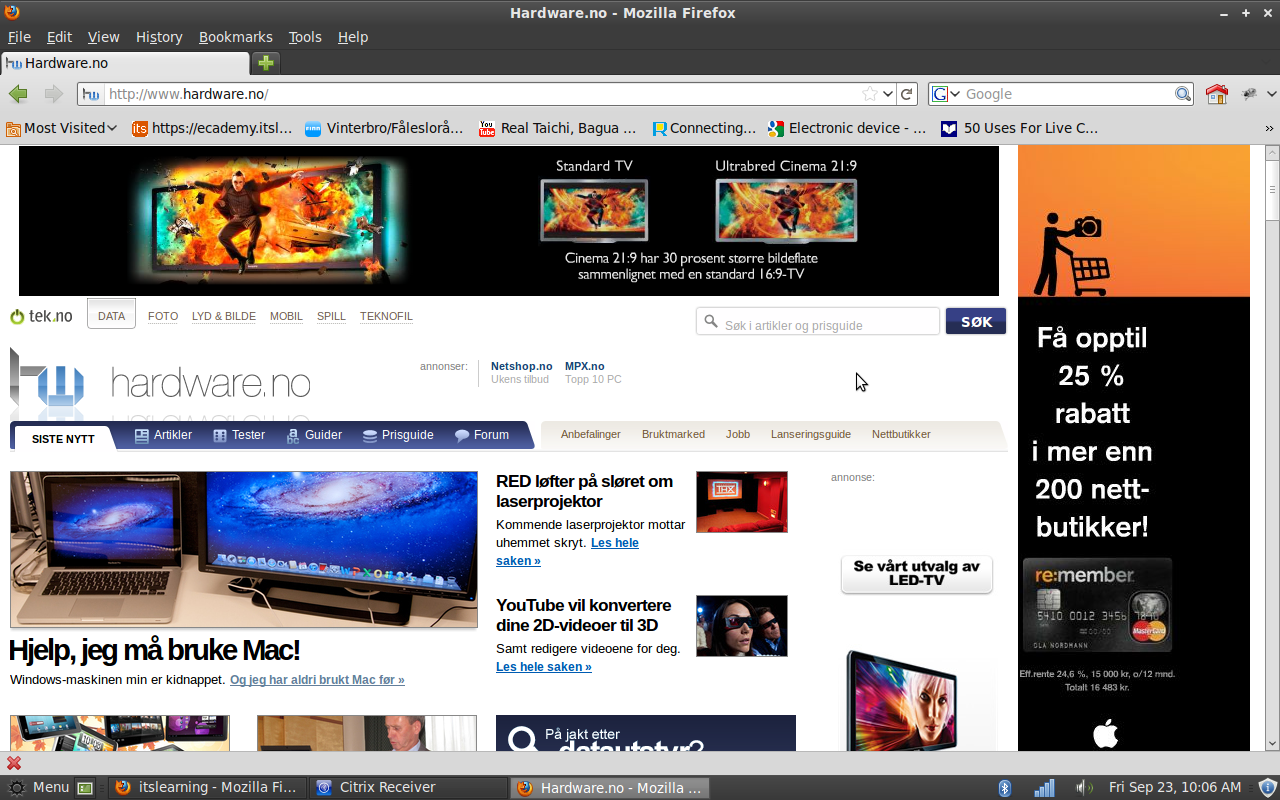Open the Artikler section
The image size is (1280, 800).
pos(163,435)
